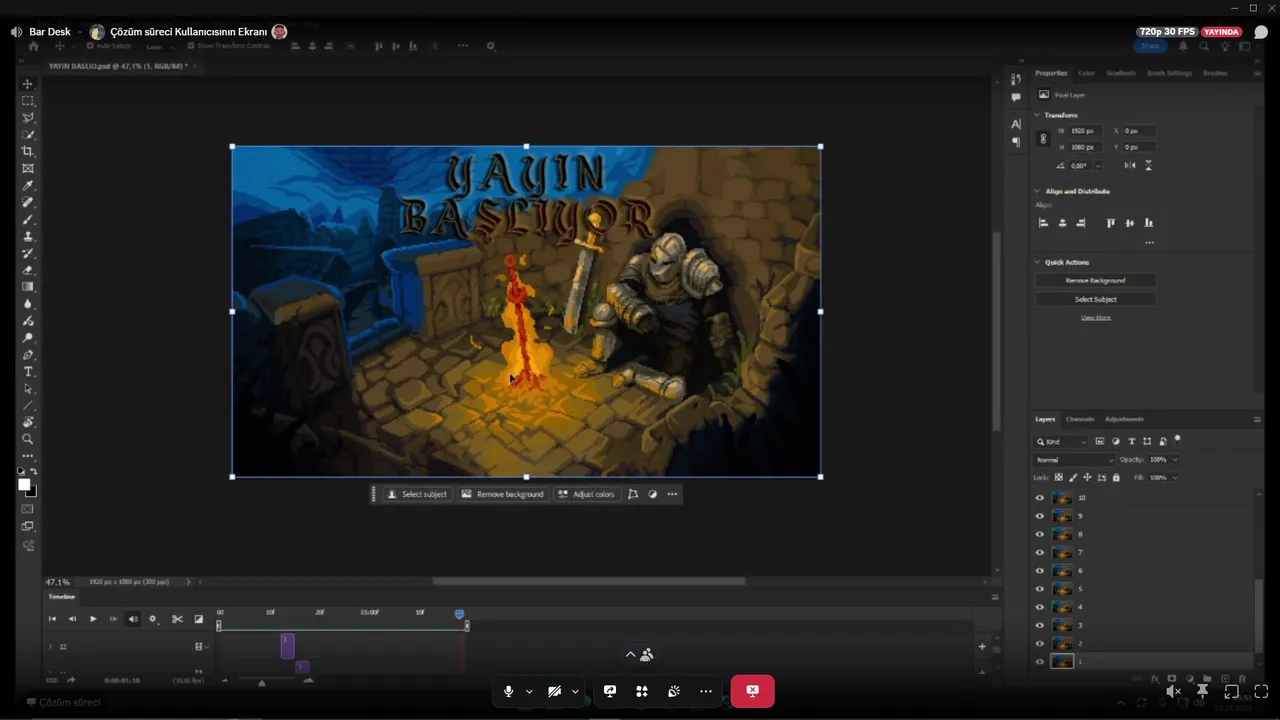Image resolution: width=1280 pixels, height=720 pixels.
Task: Select the Zoom tool
Action: point(28,439)
